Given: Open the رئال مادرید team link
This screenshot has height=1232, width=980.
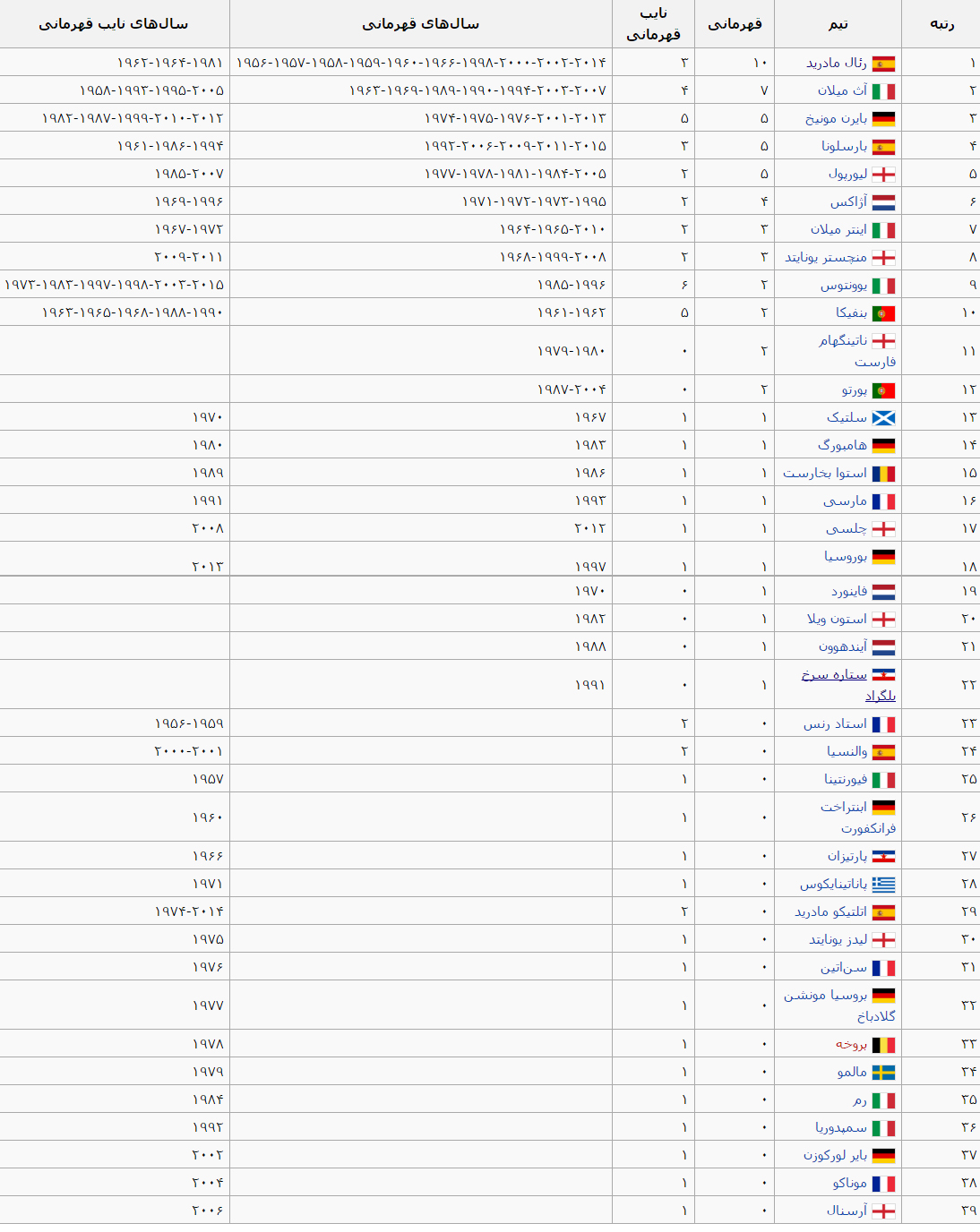Looking at the screenshot, I should (x=837, y=63).
